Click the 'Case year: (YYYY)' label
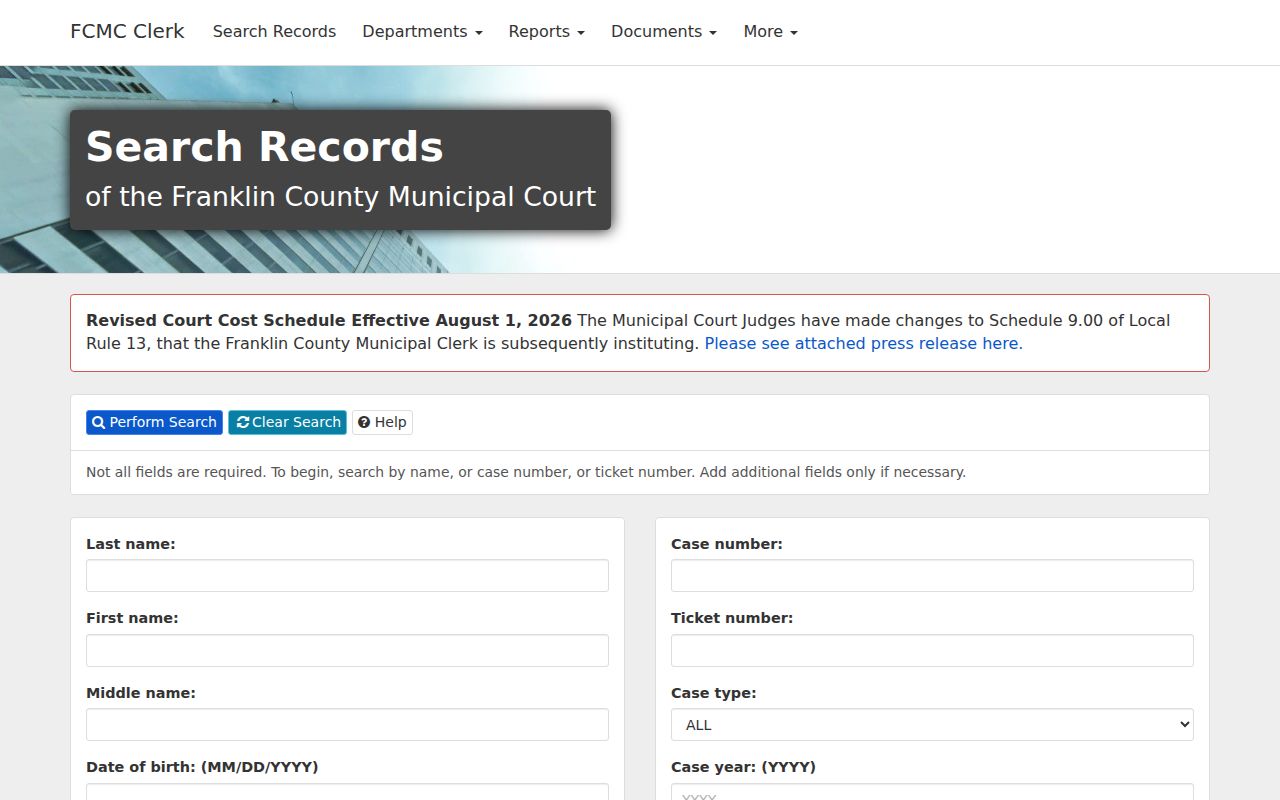Screen dimensions: 1280x800 (x=743, y=767)
